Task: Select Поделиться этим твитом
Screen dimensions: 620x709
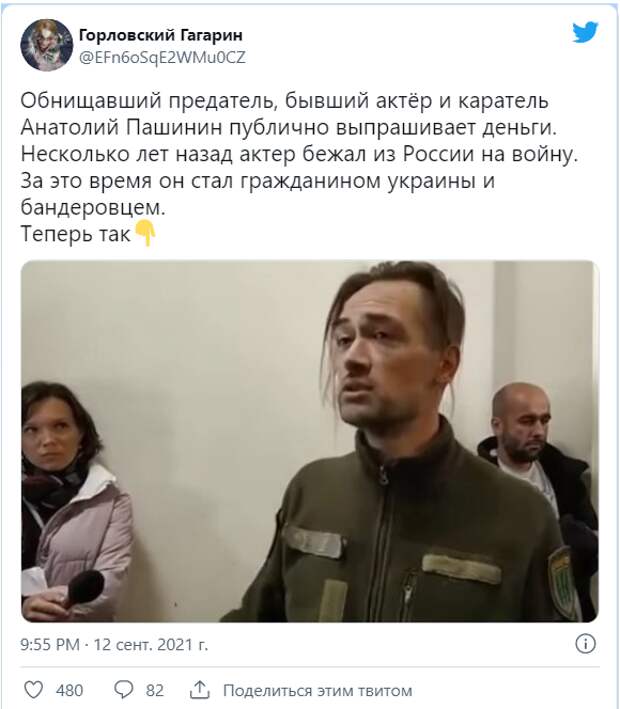Action: point(317,691)
